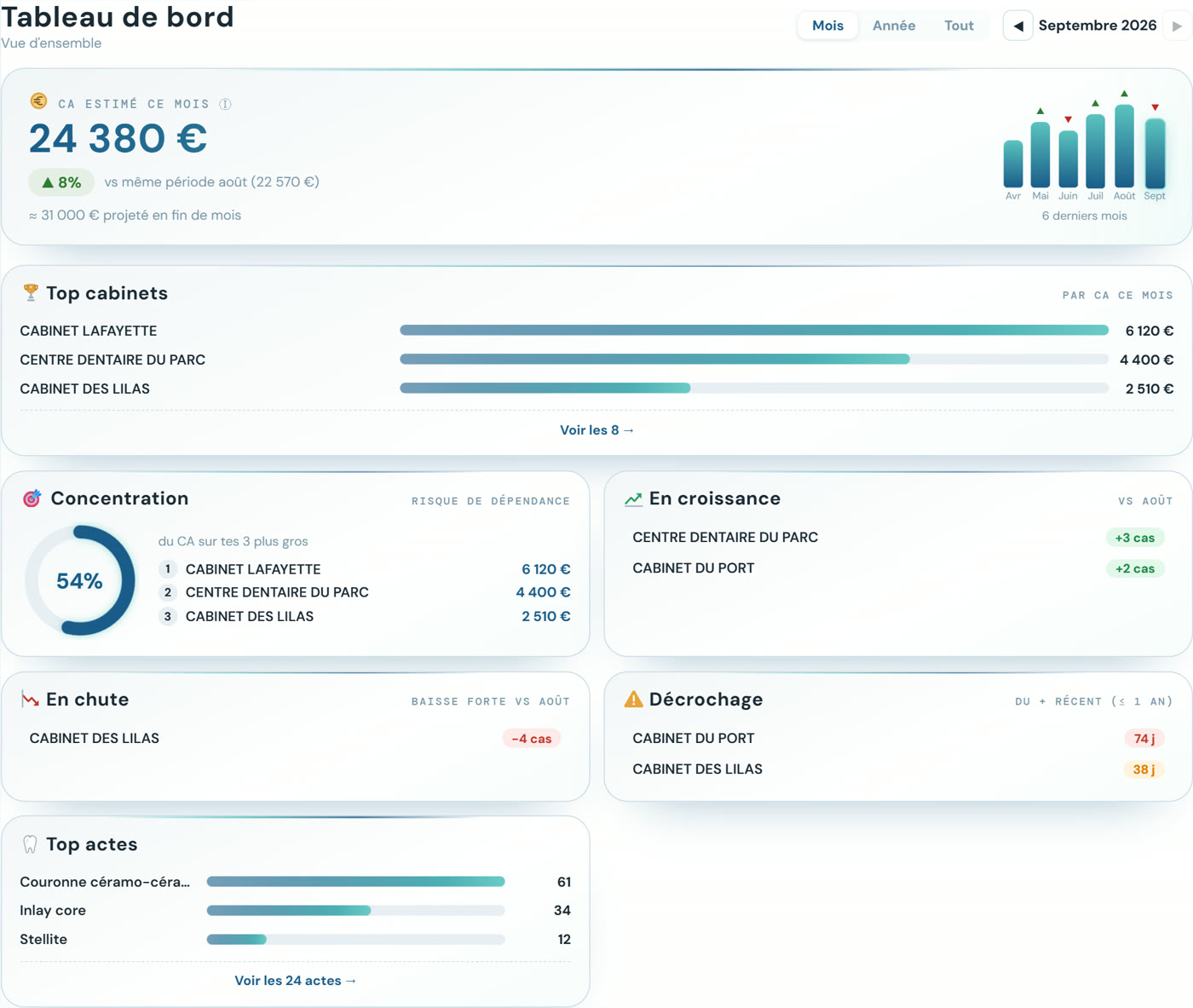Click the euro coin icon beside CA estimé
The height and width of the screenshot is (1008, 1193).
tap(38, 101)
